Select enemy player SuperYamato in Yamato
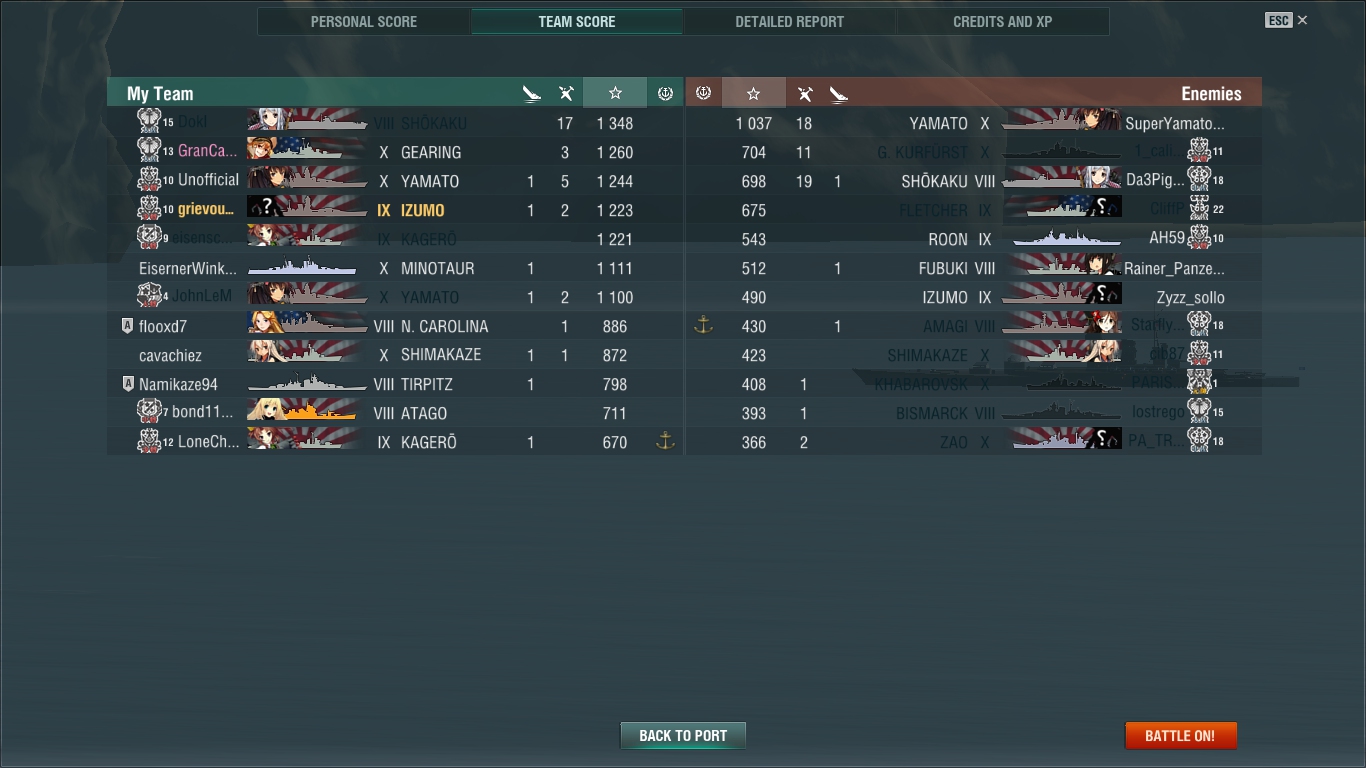The height and width of the screenshot is (768, 1366). (x=973, y=123)
